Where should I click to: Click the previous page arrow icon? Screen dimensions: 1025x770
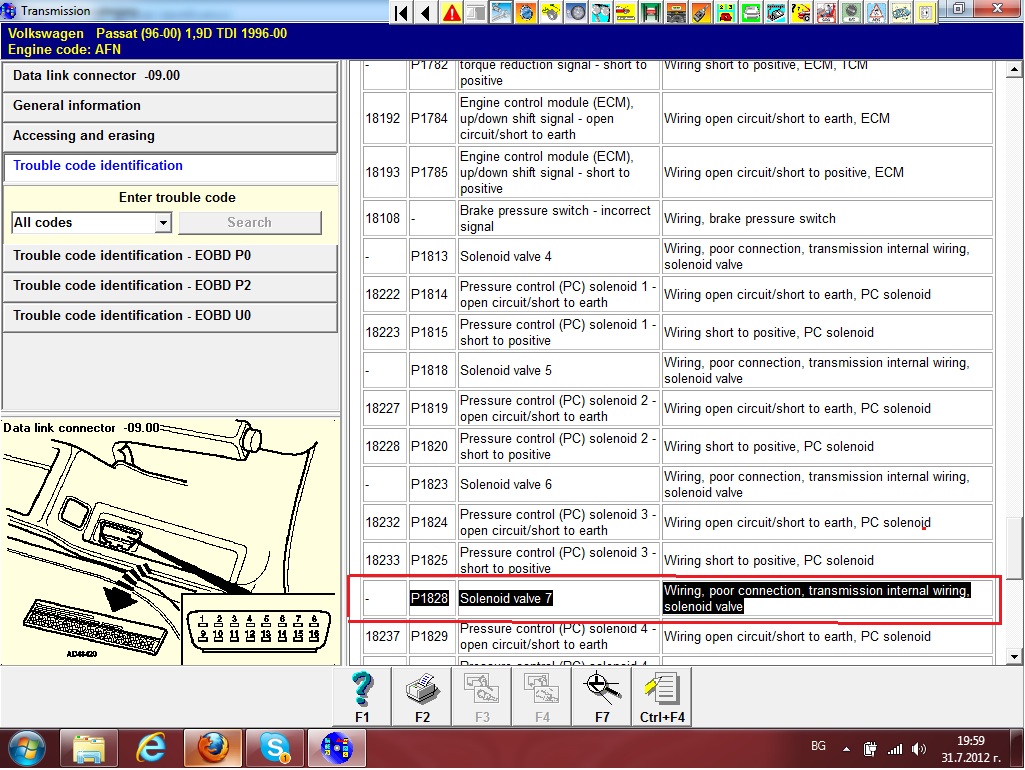click(x=426, y=13)
